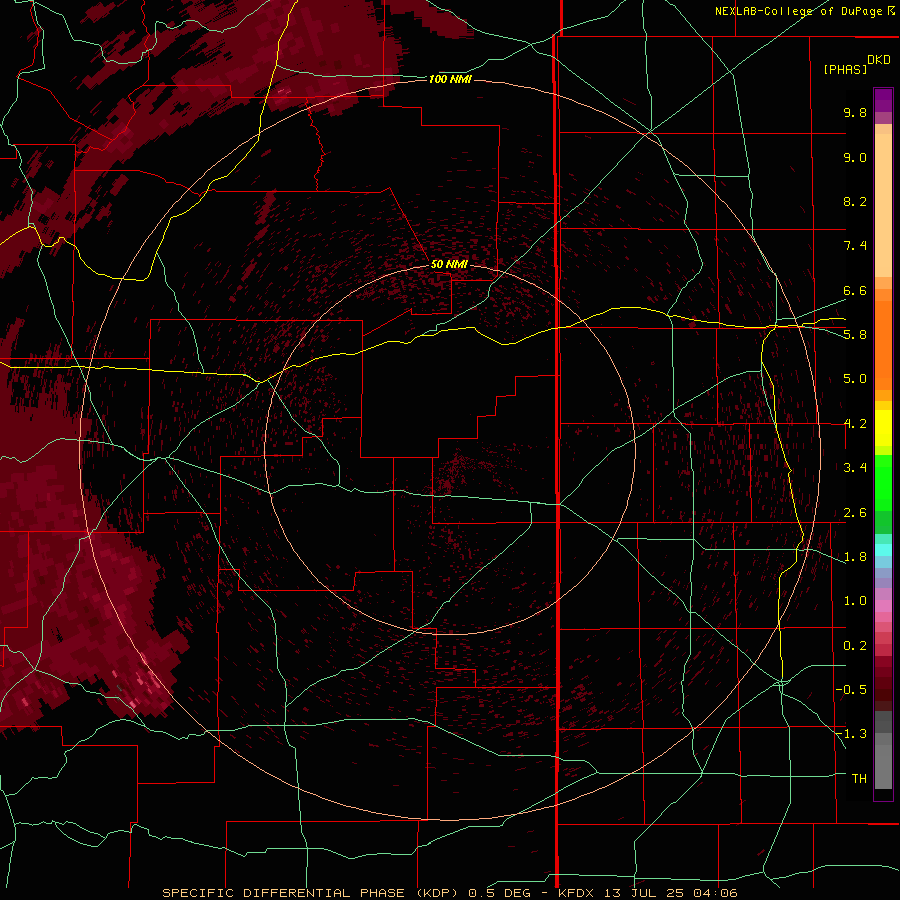The image size is (900, 900).
Task: Click the DKD label above the color scale
Action: click(x=879, y=60)
